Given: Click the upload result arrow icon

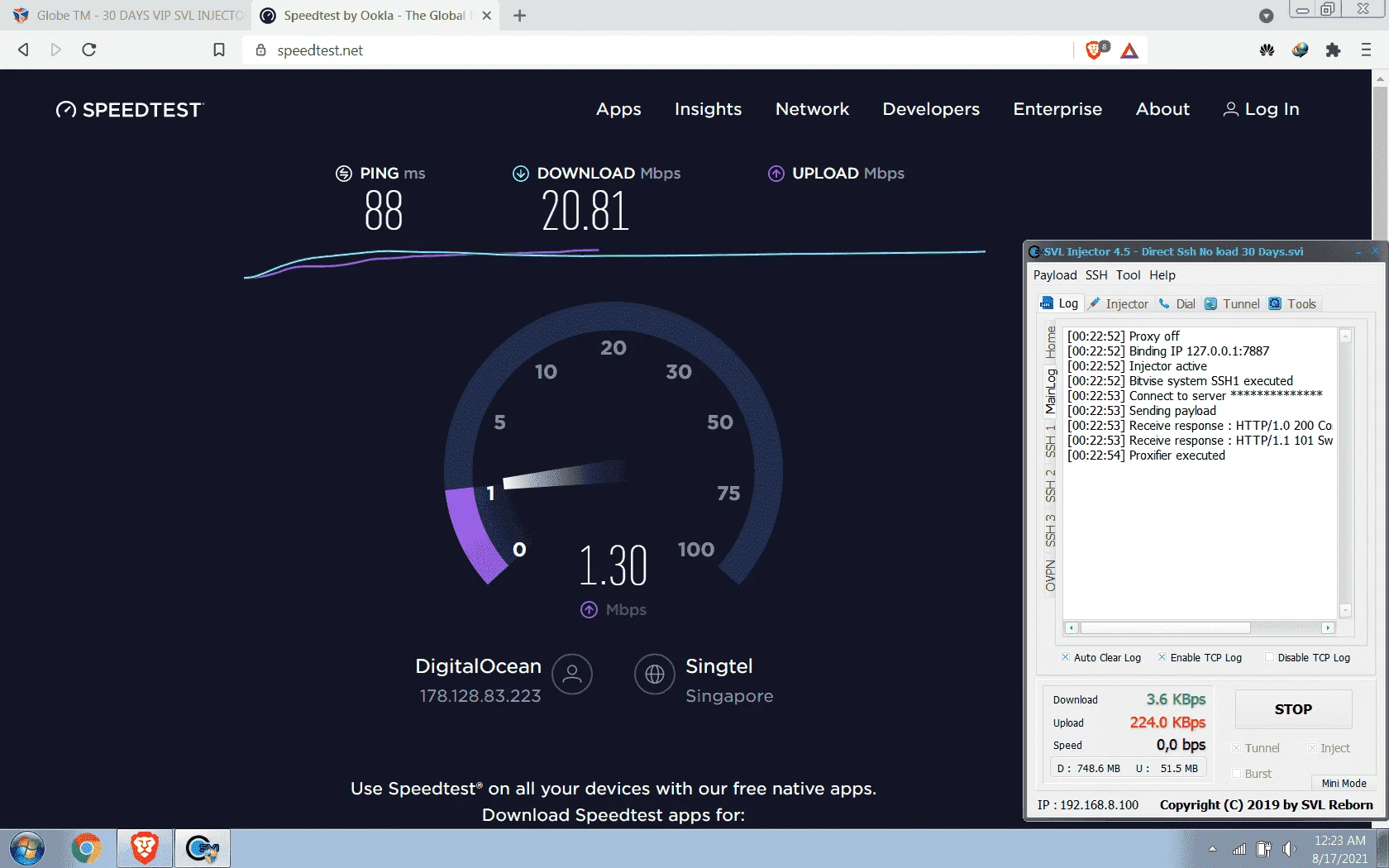Looking at the screenshot, I should 776,174.
